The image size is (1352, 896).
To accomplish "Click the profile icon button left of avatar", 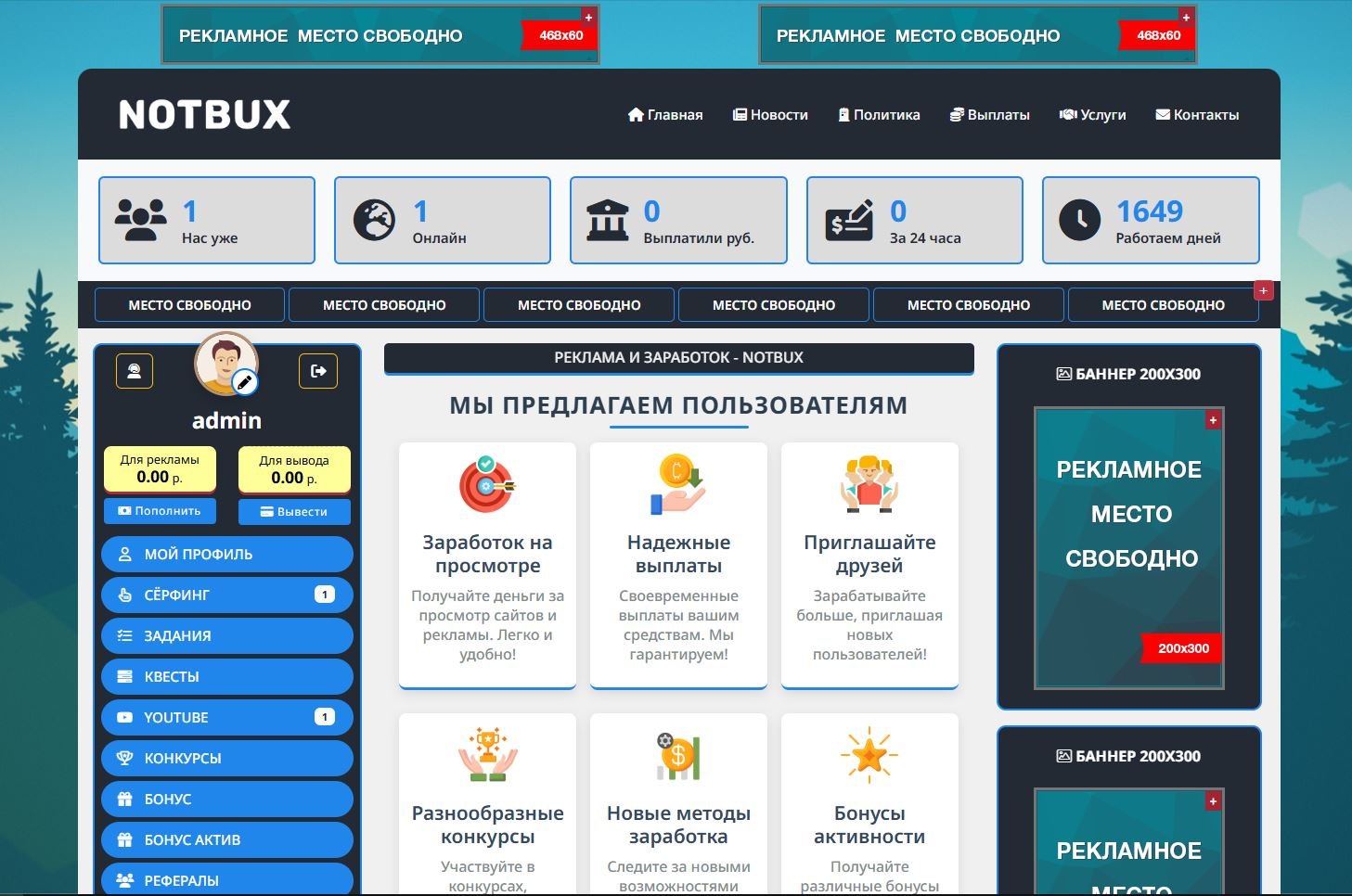I will tap(135, 371).
